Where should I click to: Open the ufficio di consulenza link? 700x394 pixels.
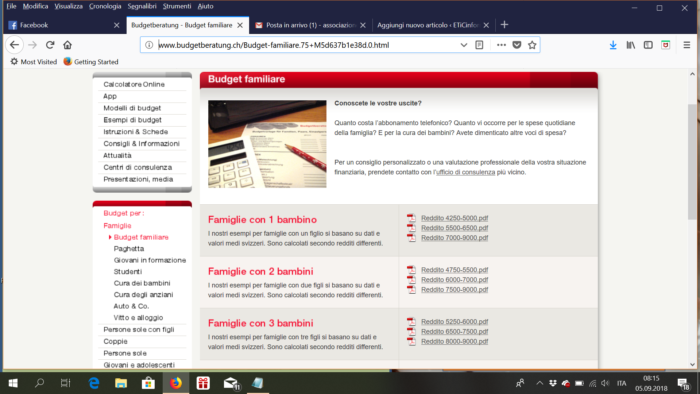tap(465, 172)
